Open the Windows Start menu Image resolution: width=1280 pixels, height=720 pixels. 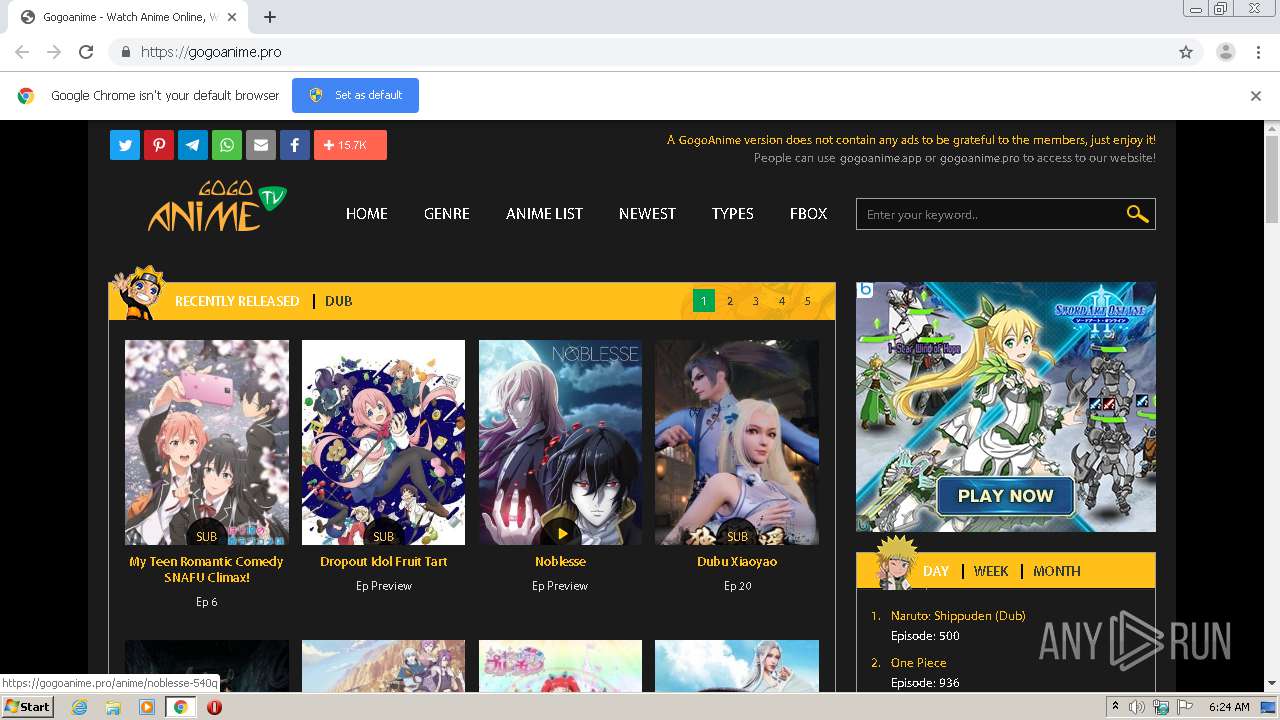click(x=28, y=707)
